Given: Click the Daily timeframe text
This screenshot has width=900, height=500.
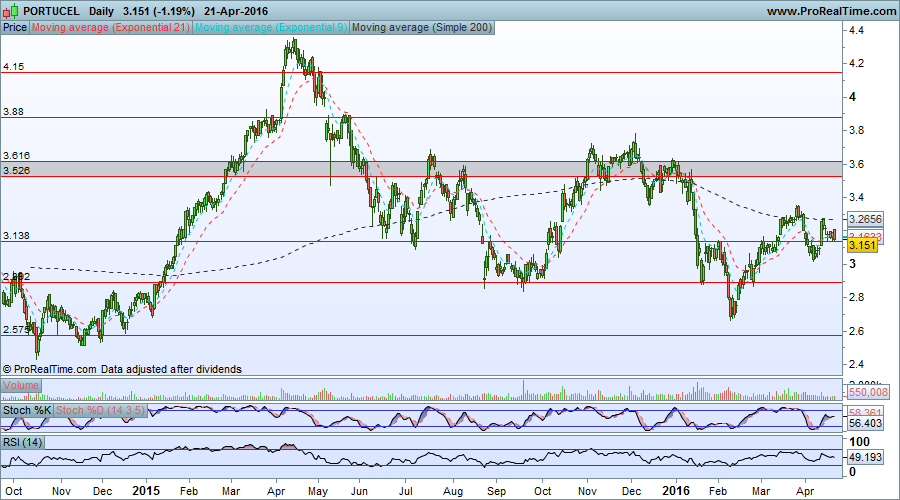Looking at the screenshot, I should tap(101, 11).
